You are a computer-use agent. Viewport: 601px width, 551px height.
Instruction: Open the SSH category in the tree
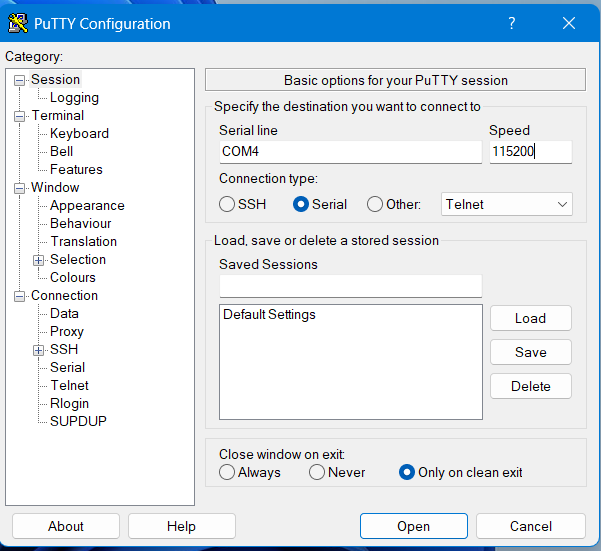point(64,349)
